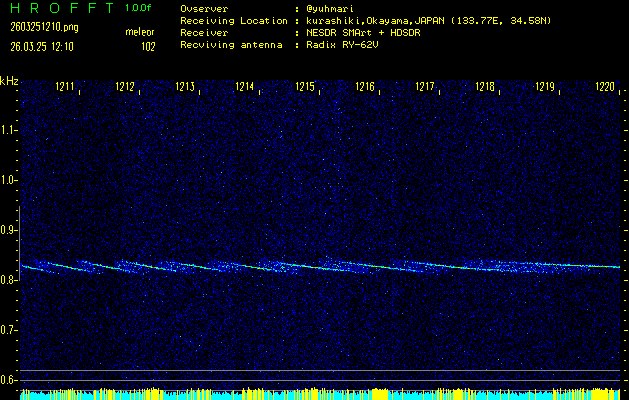Image resolution: width=629 pixels, height=400 pixels.
Task: Pick the 1219 time marker
Action: pos(544,88)
